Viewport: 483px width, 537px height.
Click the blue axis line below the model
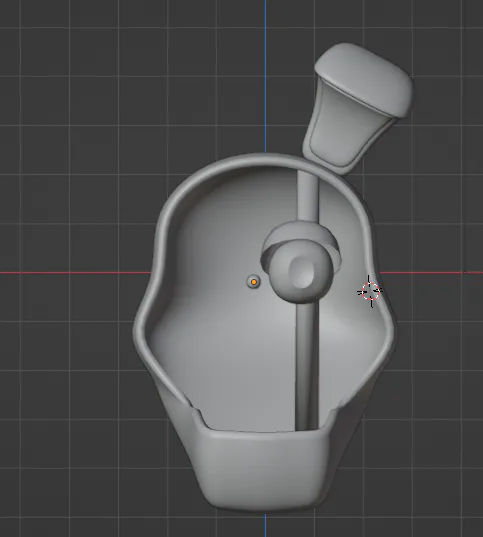tap(265, 525)
